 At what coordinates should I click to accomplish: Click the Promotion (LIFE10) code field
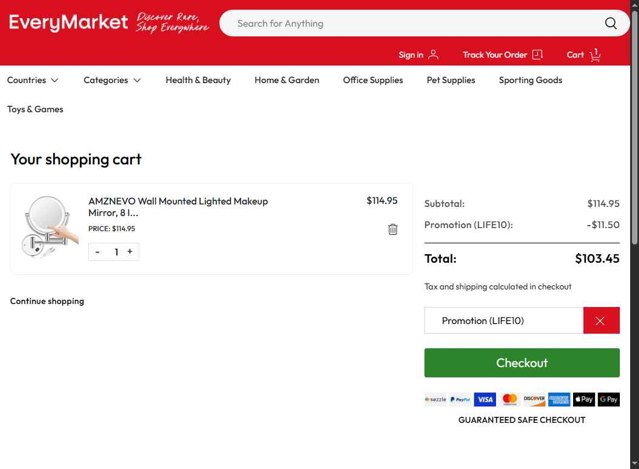504,321
